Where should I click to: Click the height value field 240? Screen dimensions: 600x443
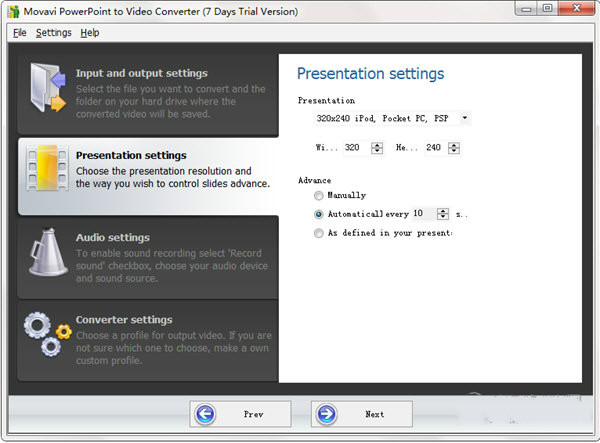436,148
